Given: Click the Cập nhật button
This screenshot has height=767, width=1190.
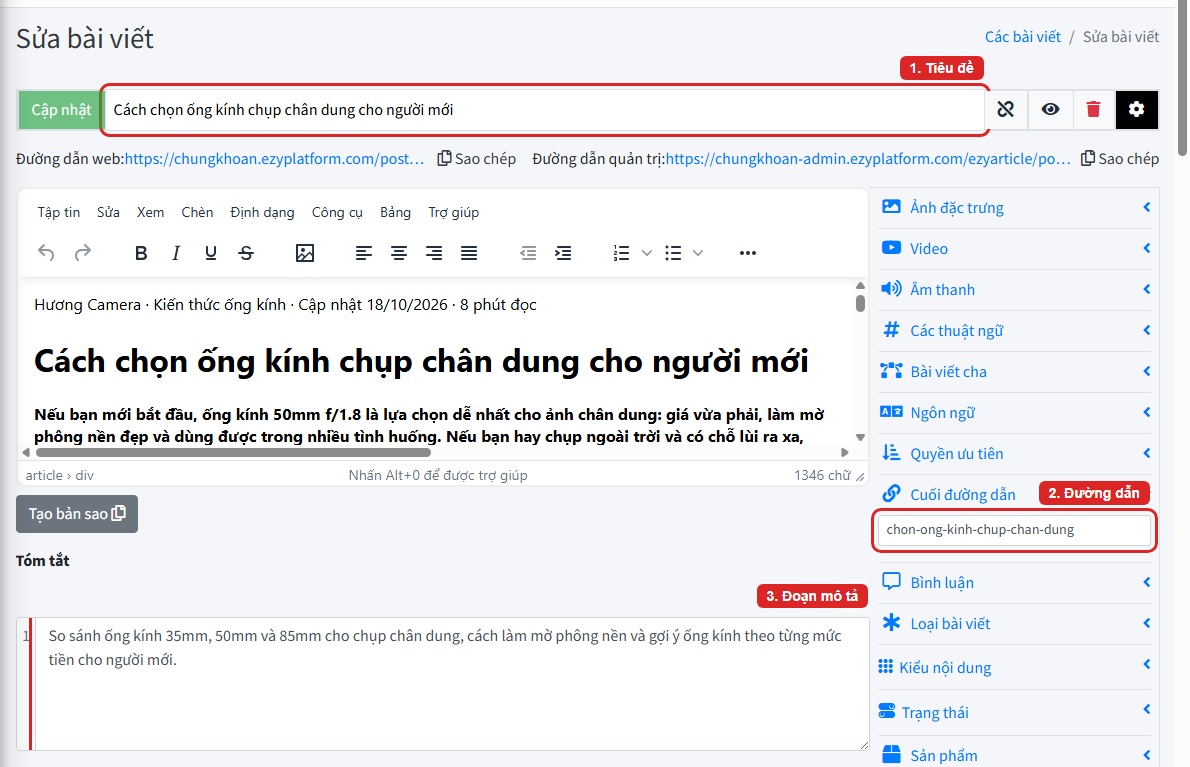Looking at the screenshot, I should (61, 109).
